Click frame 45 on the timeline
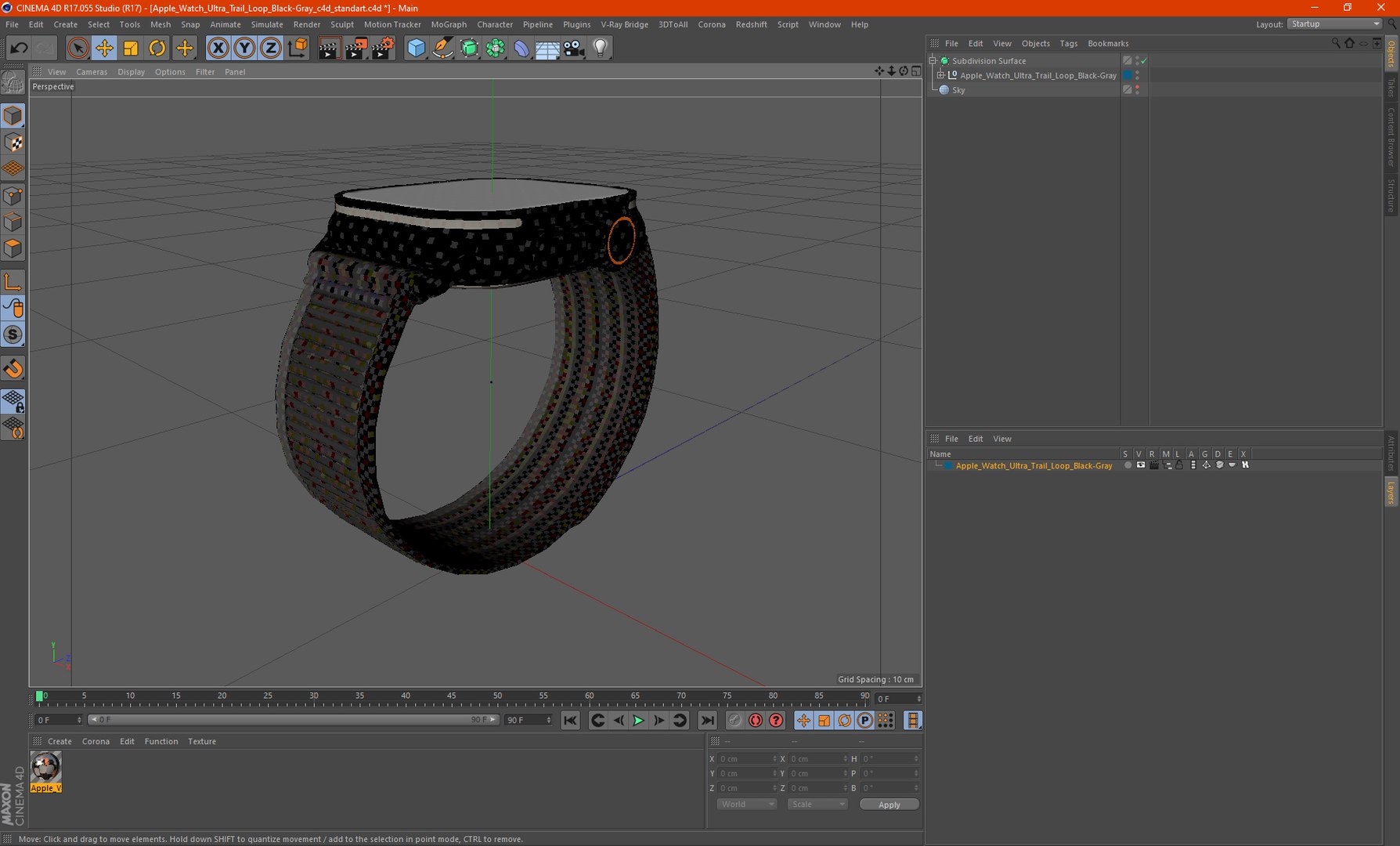 point(452,696)
